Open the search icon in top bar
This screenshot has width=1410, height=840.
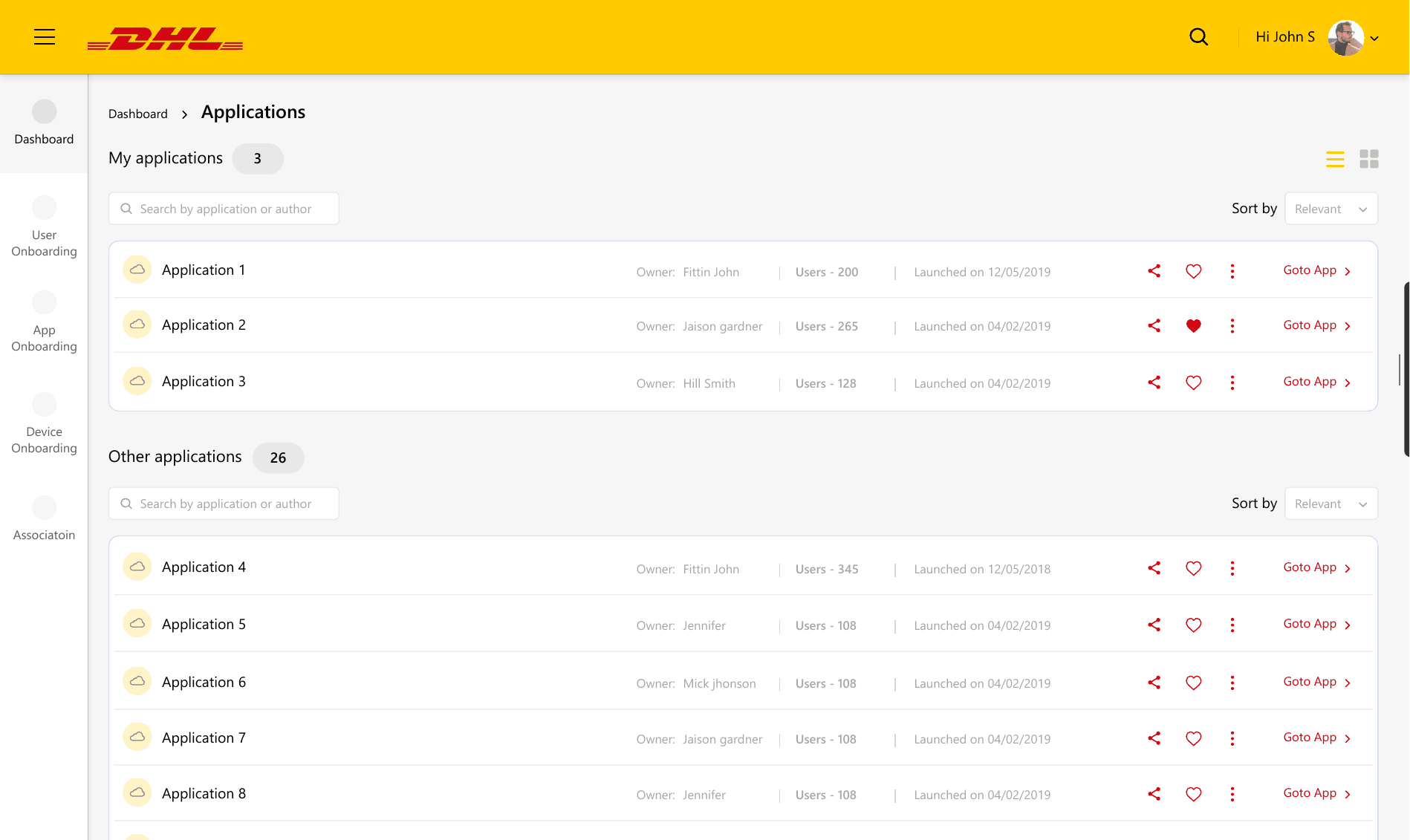[x=1198, y=37]
